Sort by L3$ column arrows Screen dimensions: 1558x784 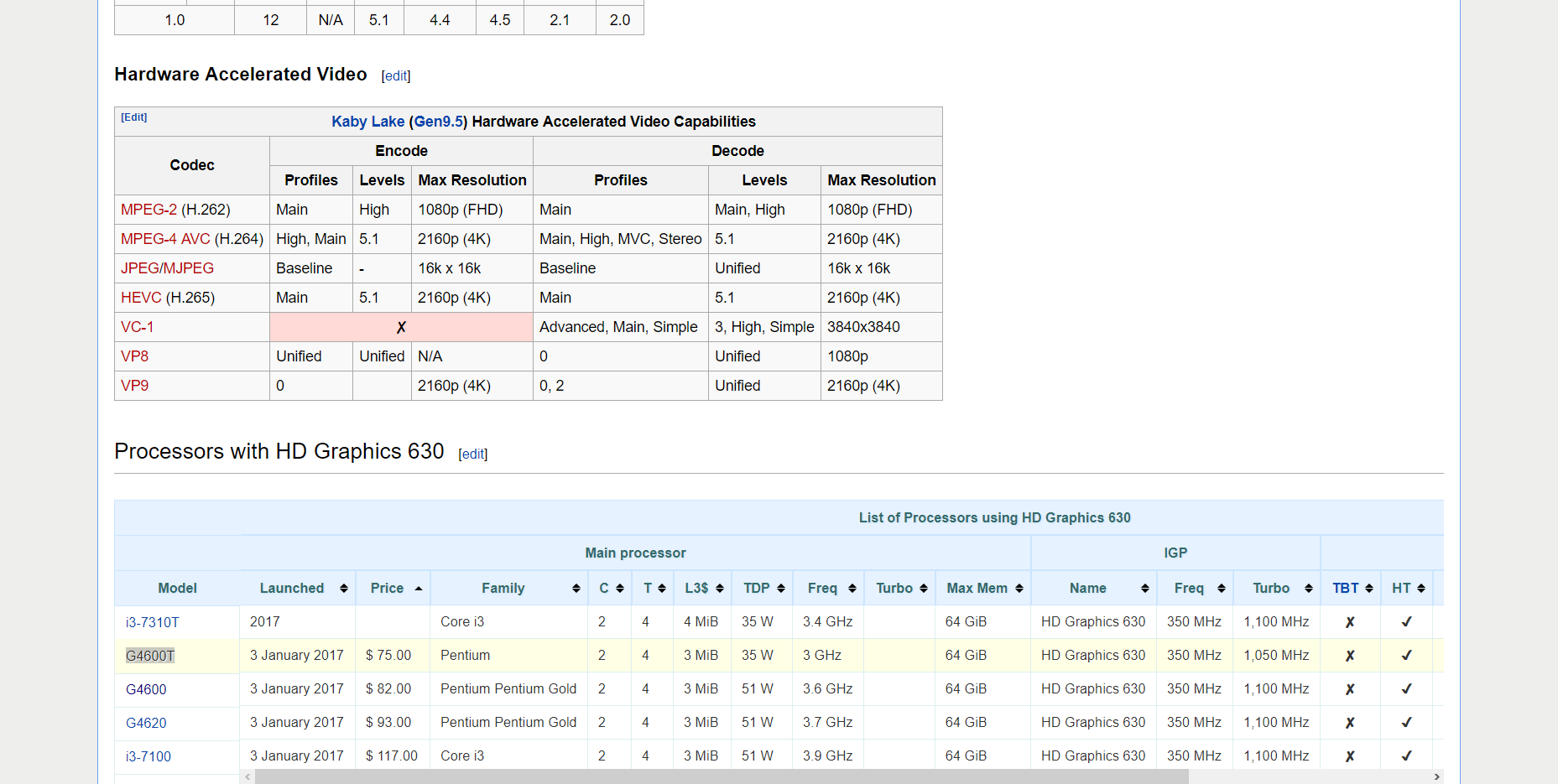coord(720,589)
